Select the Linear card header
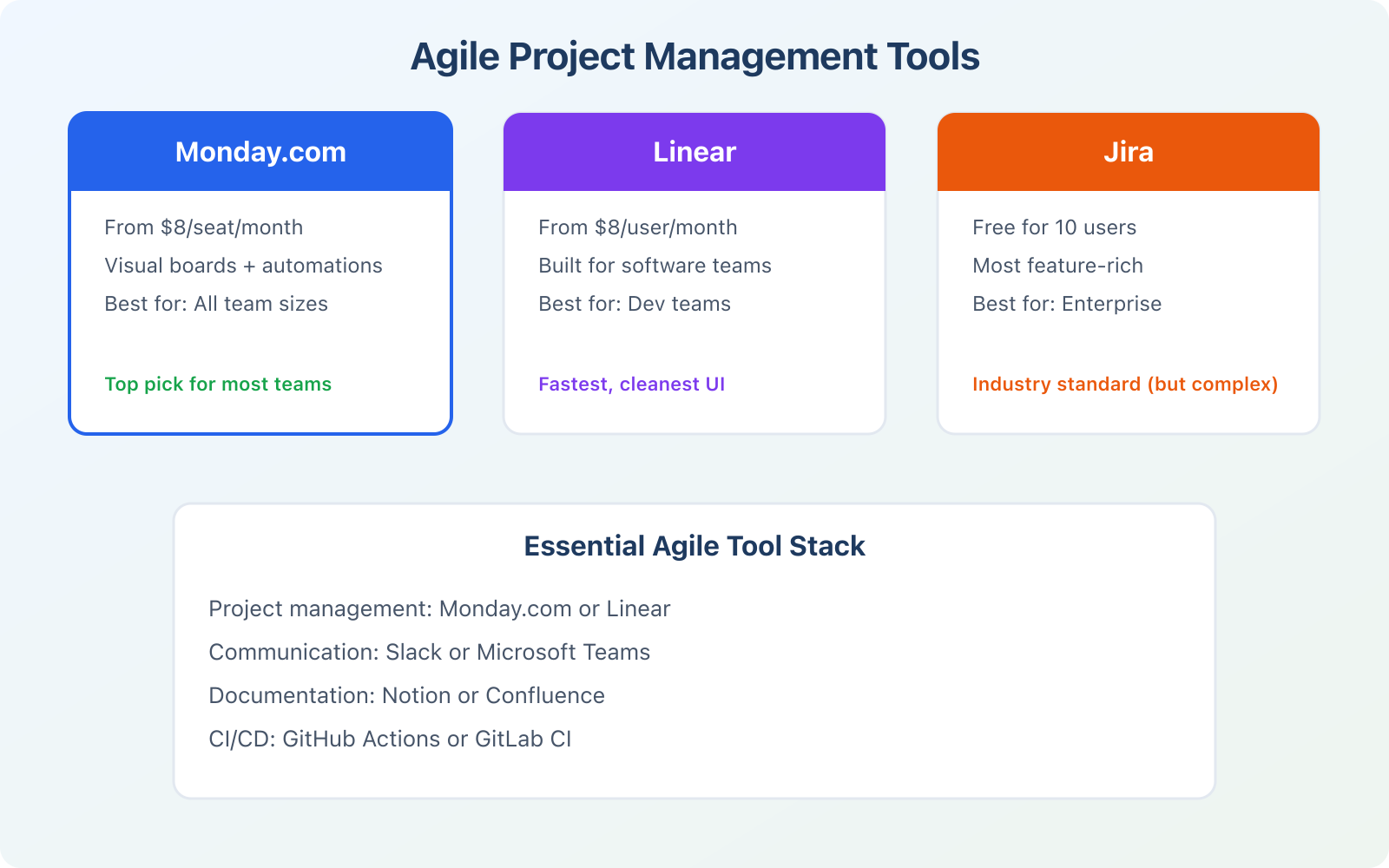The width and height of the screenshot is (1389, 868). tap(694, 152)
